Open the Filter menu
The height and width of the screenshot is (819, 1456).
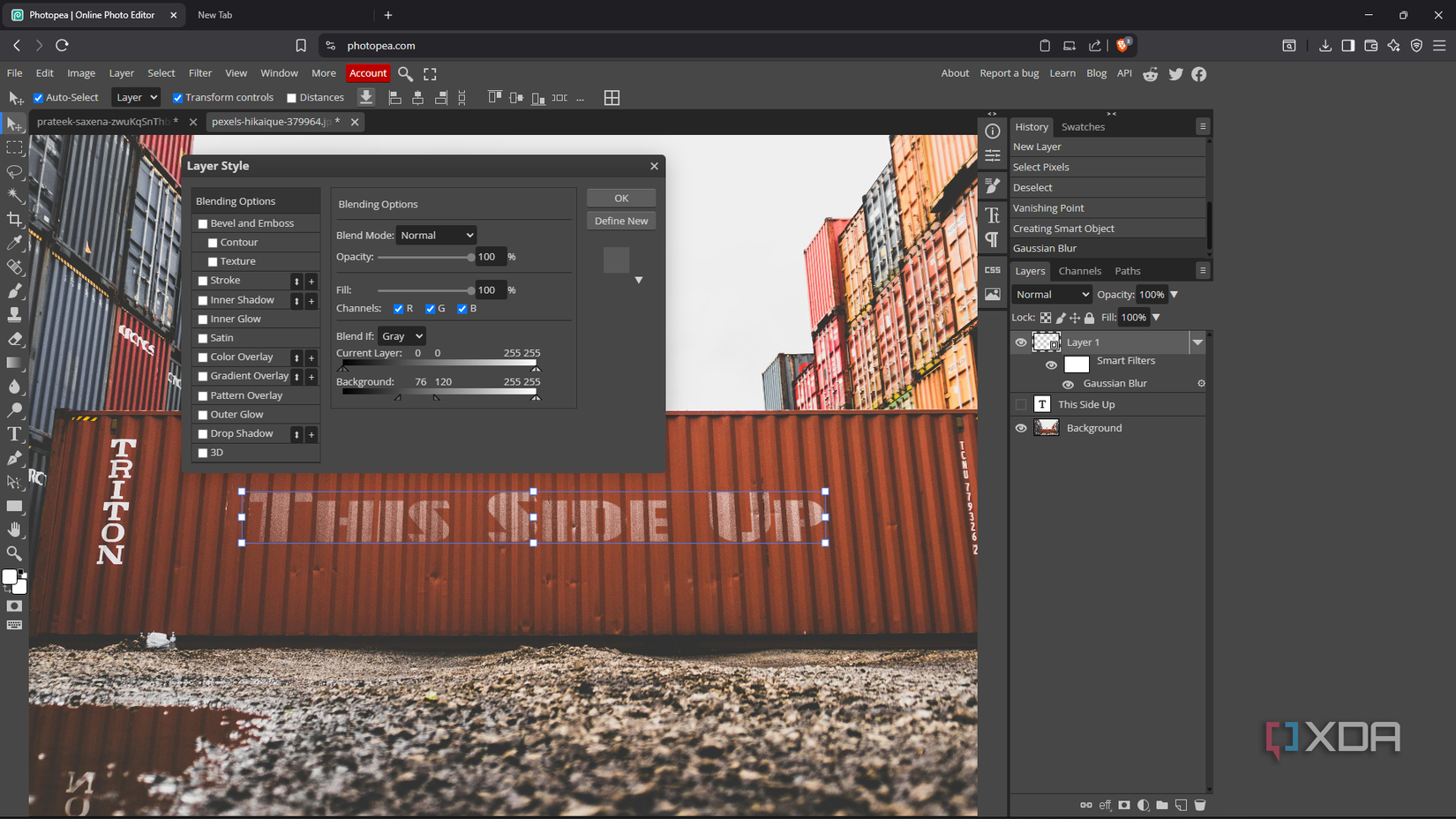coord(200,73)
